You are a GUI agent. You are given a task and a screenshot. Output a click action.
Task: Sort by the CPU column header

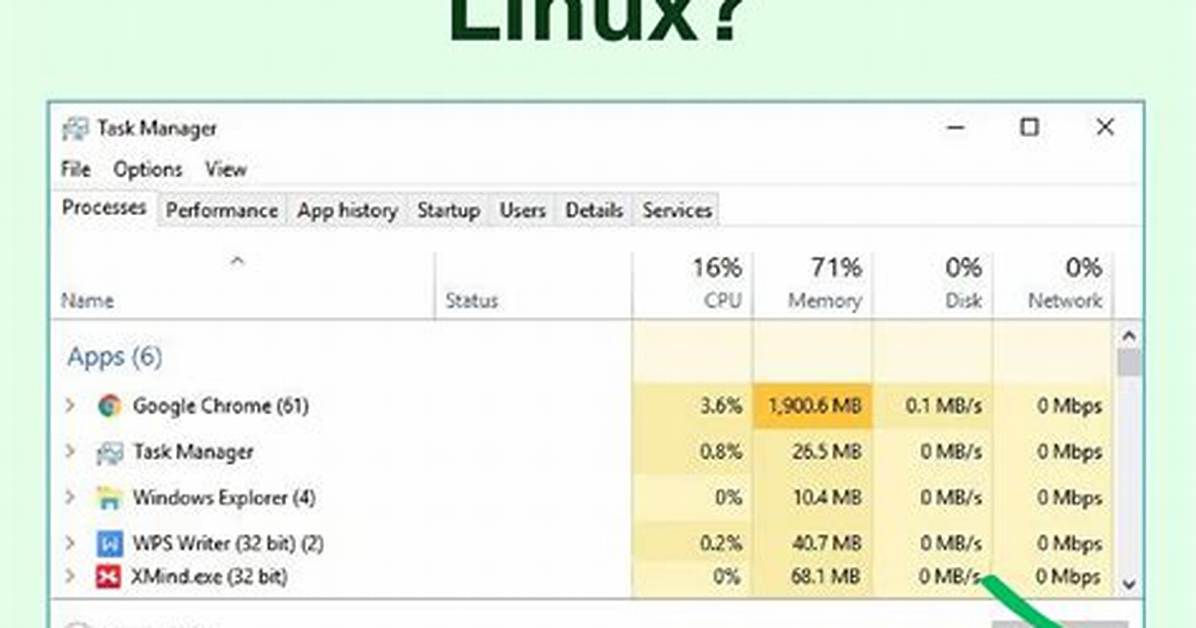click(x=693, y=284)
